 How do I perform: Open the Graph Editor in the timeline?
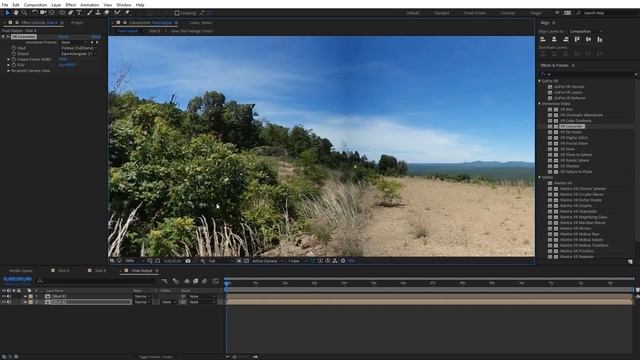(x=216, y=281)
